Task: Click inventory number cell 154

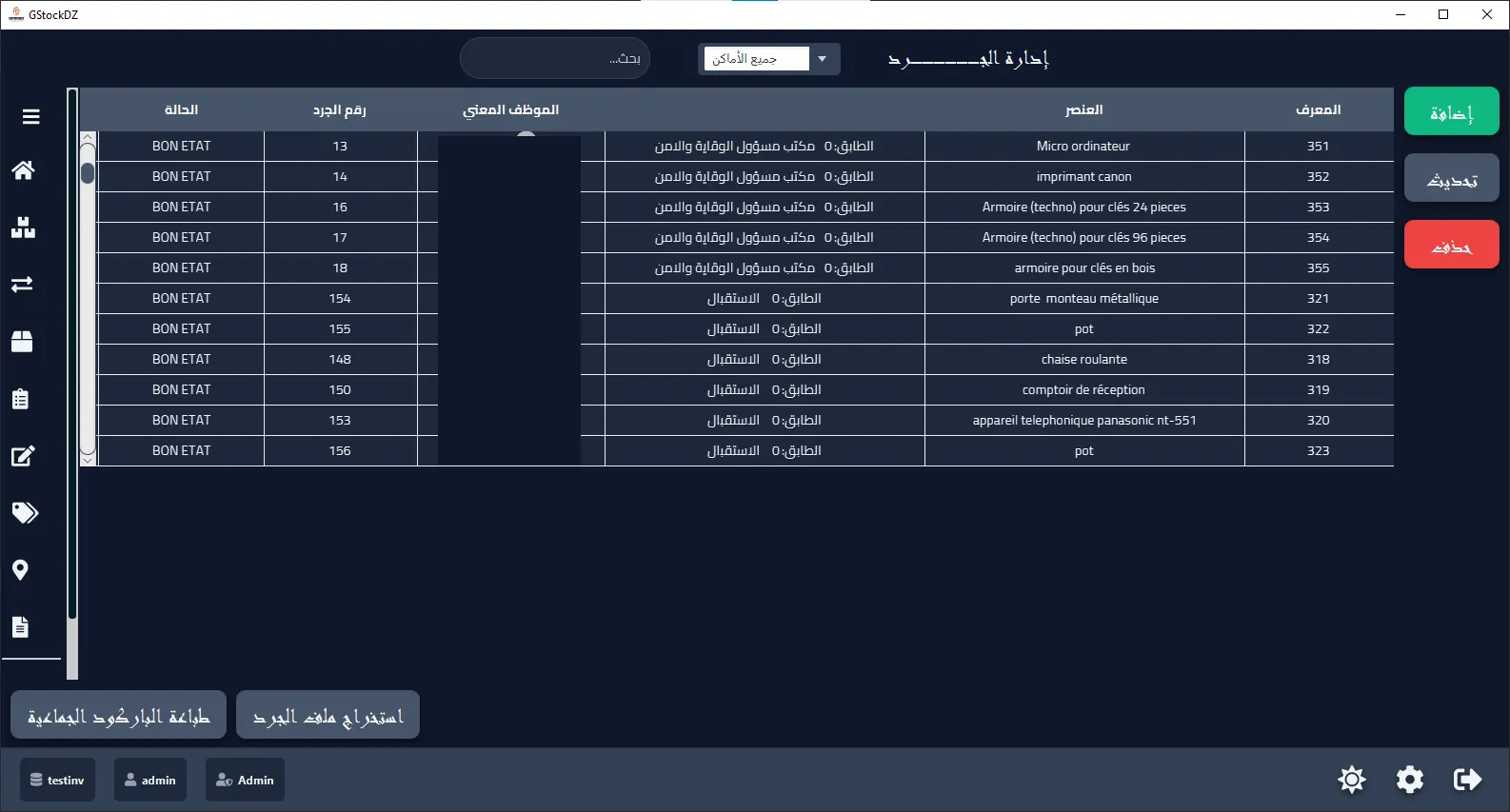Action: pos(340,298)
